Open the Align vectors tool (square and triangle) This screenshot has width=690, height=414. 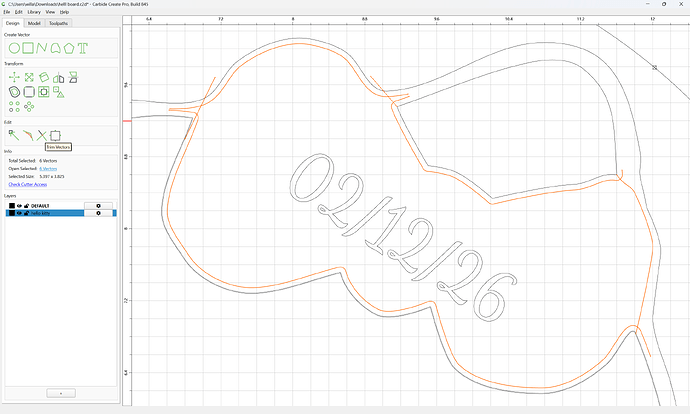(x=59, y=92)
